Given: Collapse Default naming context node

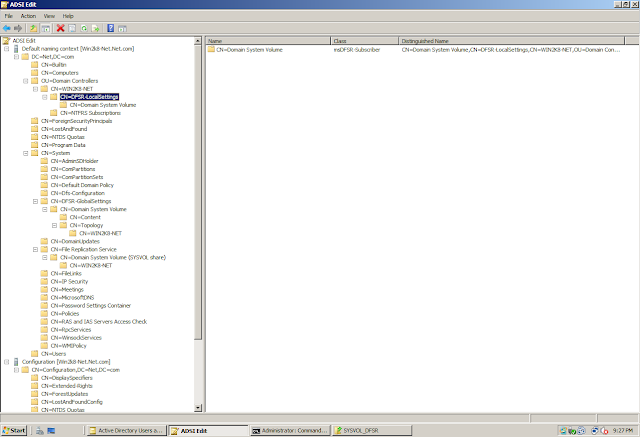Looking at the screenshot, I should pyautogui.click(x=7, y=49).
